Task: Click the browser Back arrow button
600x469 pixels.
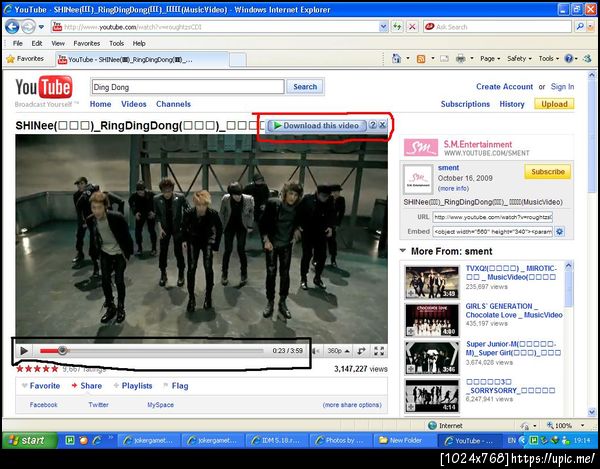Action: [12, 27]
